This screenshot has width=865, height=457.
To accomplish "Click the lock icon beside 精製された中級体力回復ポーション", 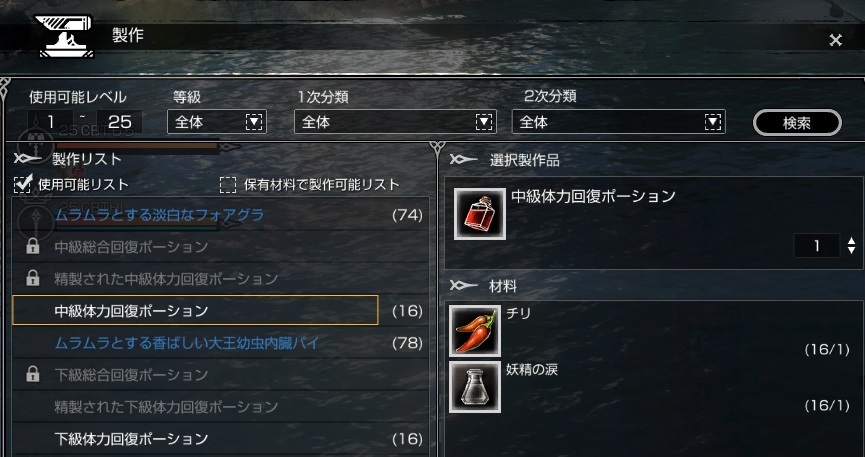I will (33, 279).
